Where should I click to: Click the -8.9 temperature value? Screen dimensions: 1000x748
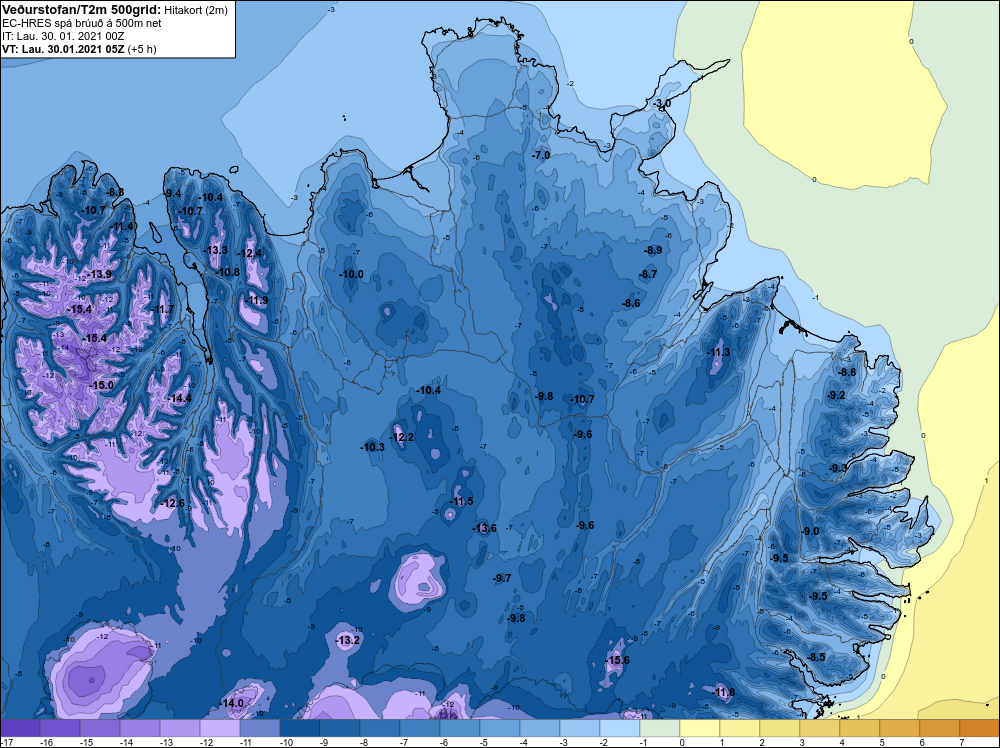[653, 251]
